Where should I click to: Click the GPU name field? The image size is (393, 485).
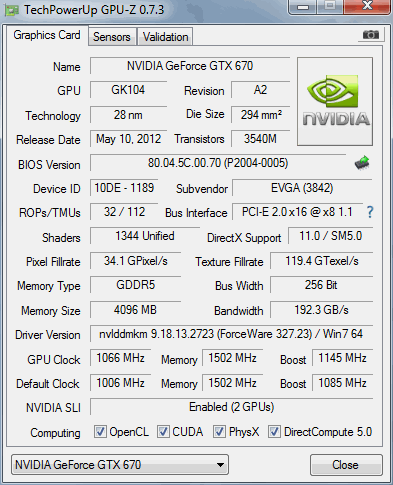[190, 66]
